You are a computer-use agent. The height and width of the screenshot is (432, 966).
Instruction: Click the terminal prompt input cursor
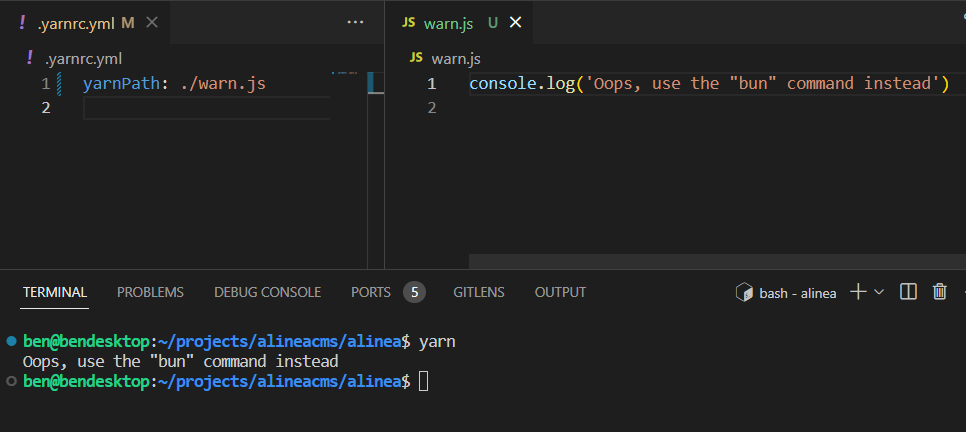pos(423,382)
